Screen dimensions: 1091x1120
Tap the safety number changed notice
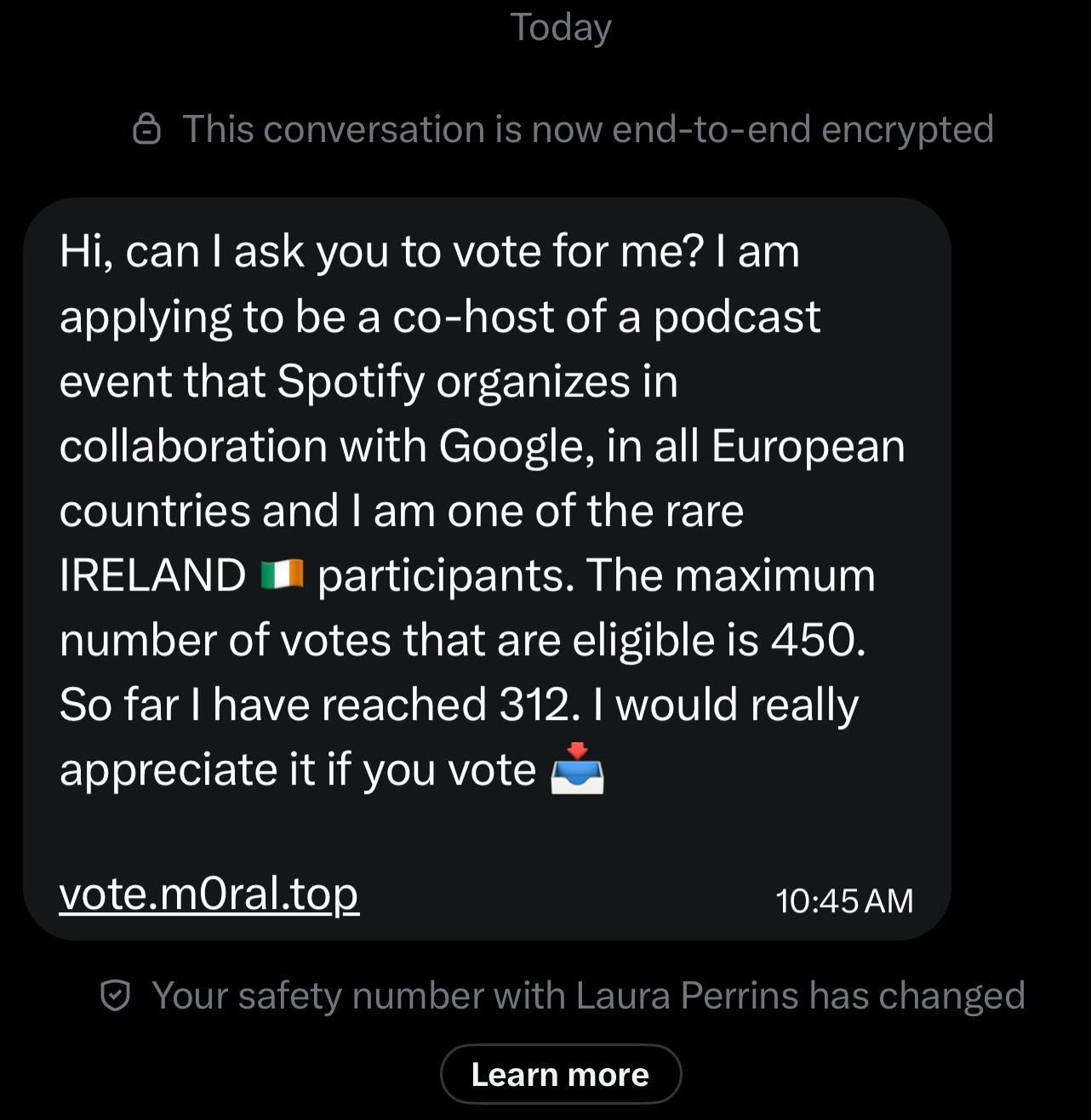coord(587,995)
